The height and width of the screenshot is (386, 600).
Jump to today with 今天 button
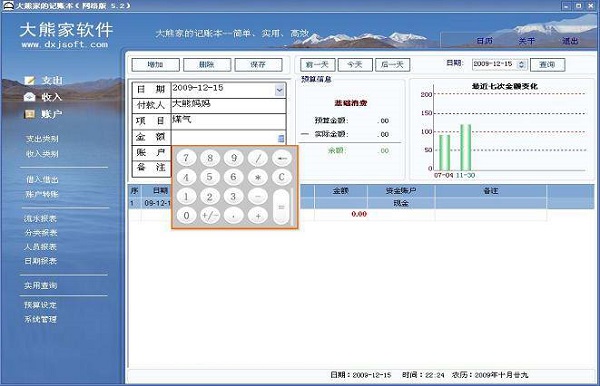click(355, 65)
